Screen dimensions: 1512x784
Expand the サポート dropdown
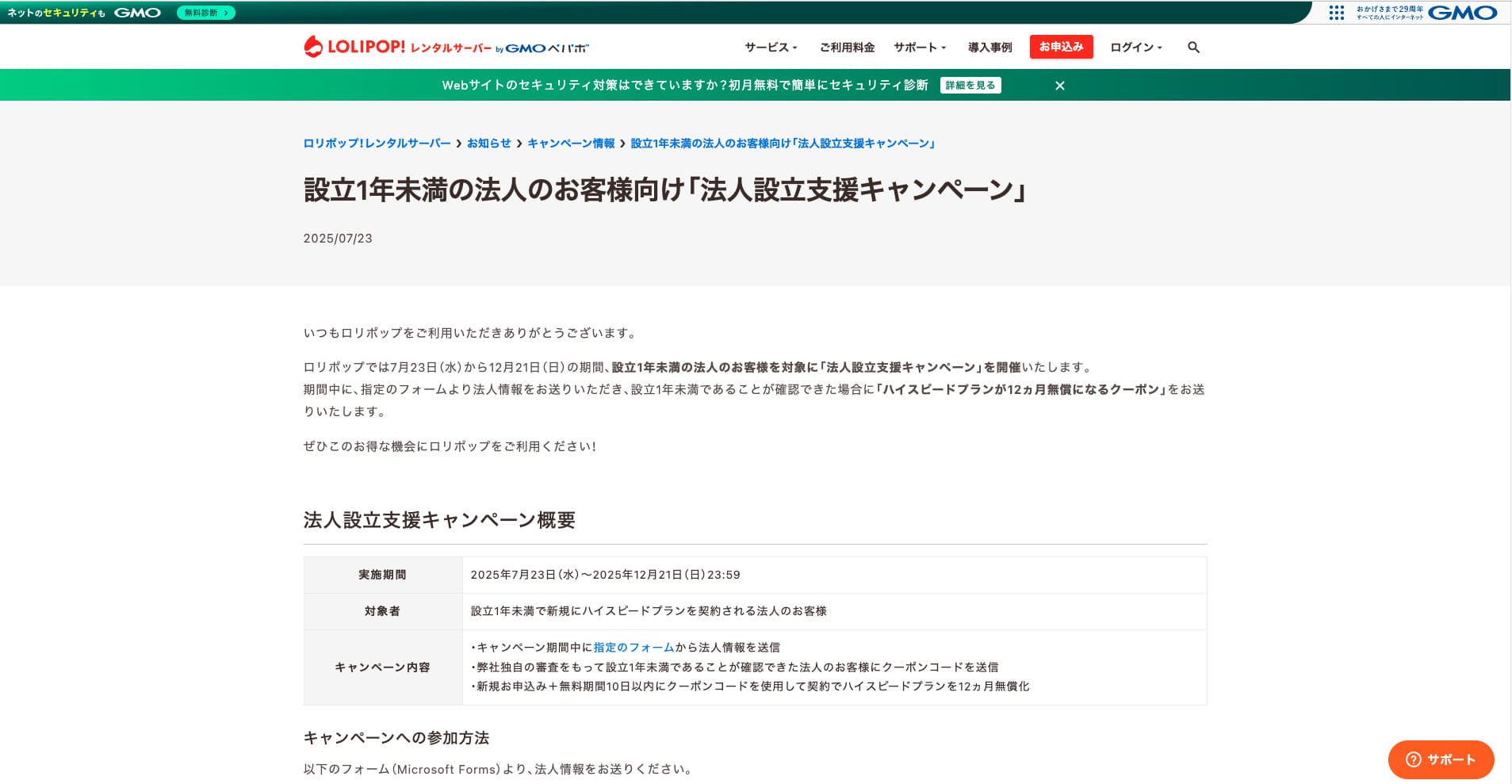[x=920, y=47]
